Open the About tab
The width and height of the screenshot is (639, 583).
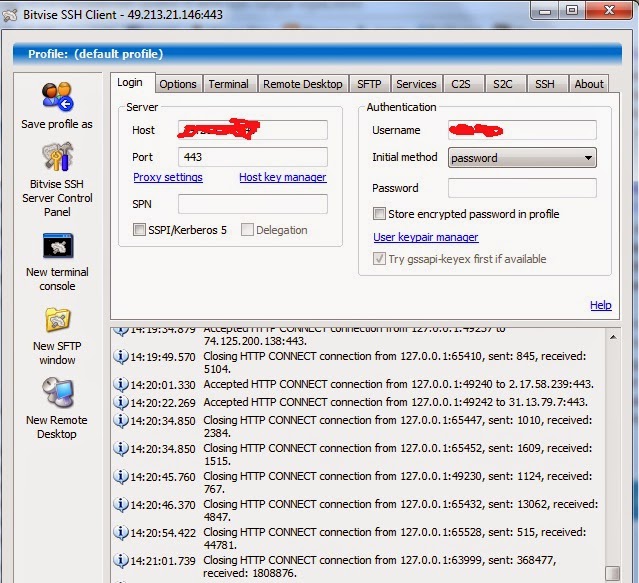coord(589,84)
